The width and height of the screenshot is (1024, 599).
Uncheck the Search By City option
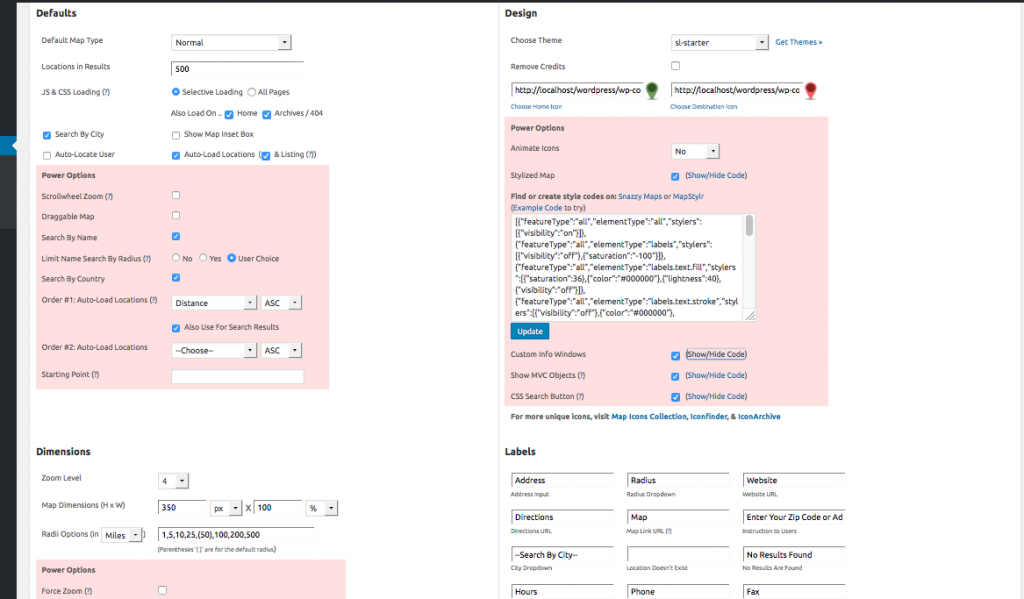tap(47, 134)
